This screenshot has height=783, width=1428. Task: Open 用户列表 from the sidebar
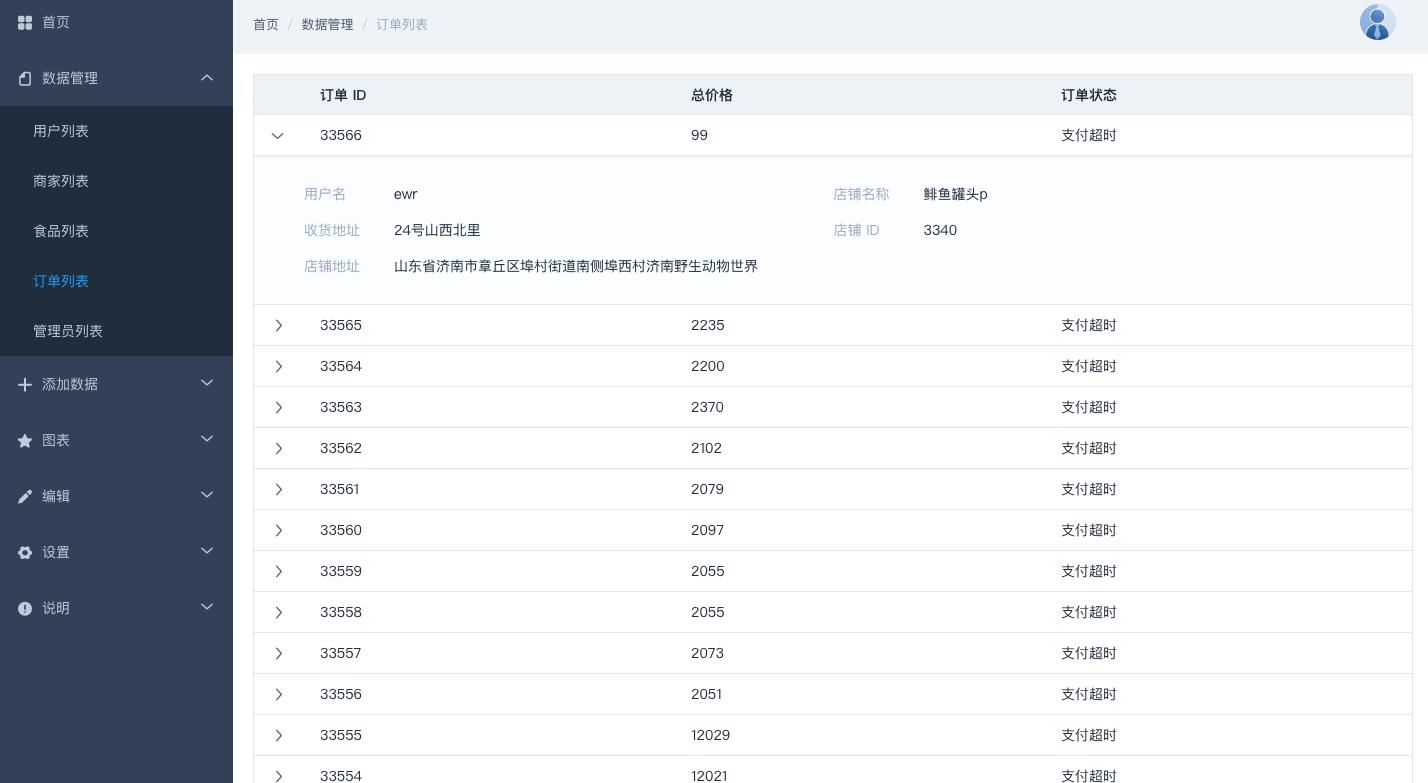coord(61,131)
